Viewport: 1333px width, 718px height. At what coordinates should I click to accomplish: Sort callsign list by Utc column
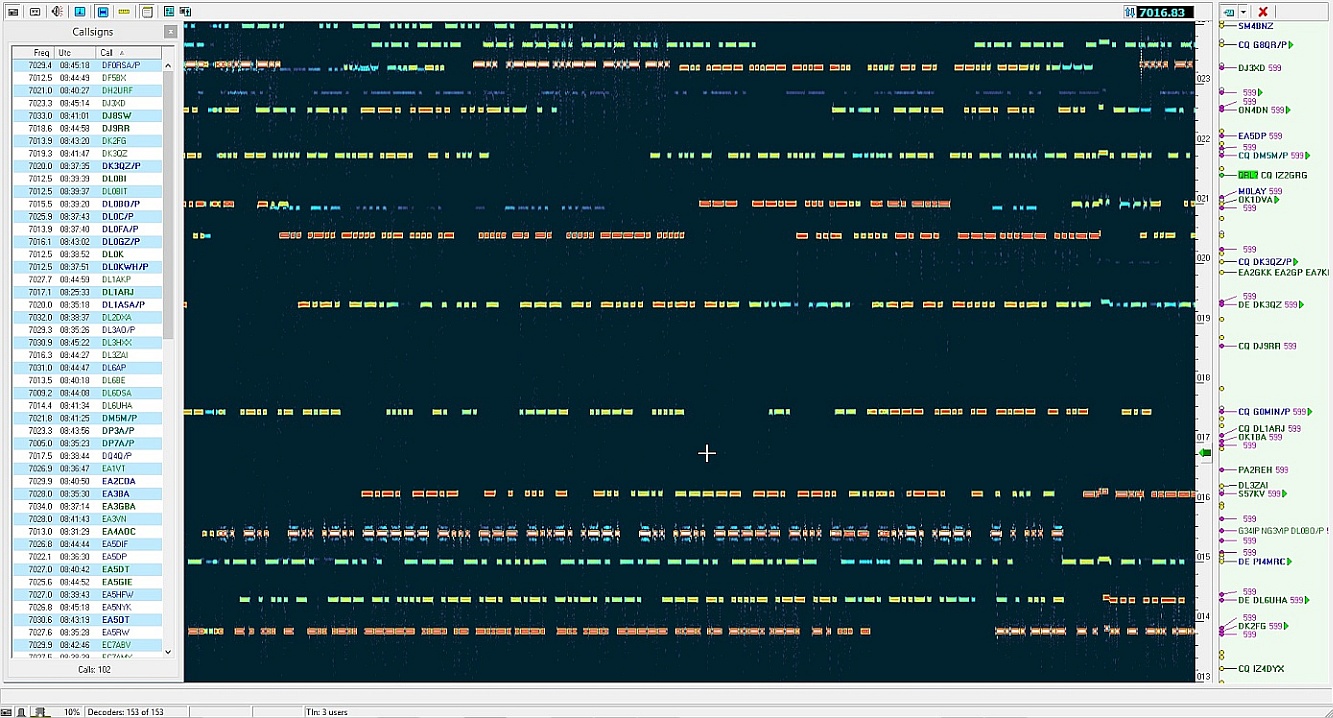pyautogui.click(x=75, y=53)
